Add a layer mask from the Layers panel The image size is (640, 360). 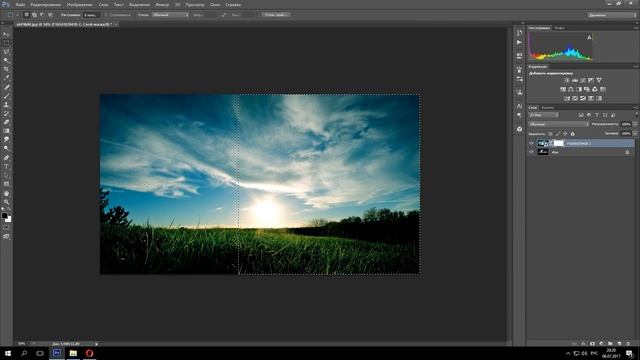[592, 344]
